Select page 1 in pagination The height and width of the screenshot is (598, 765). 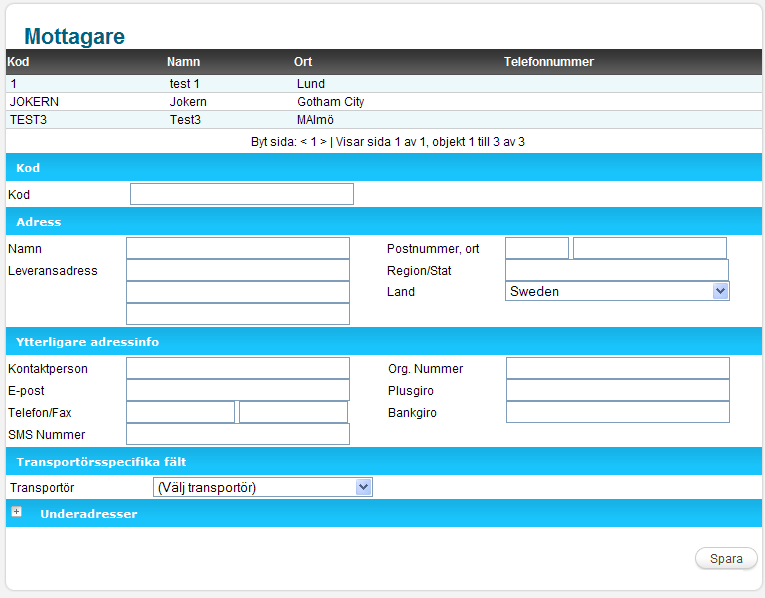coord(314,142)
